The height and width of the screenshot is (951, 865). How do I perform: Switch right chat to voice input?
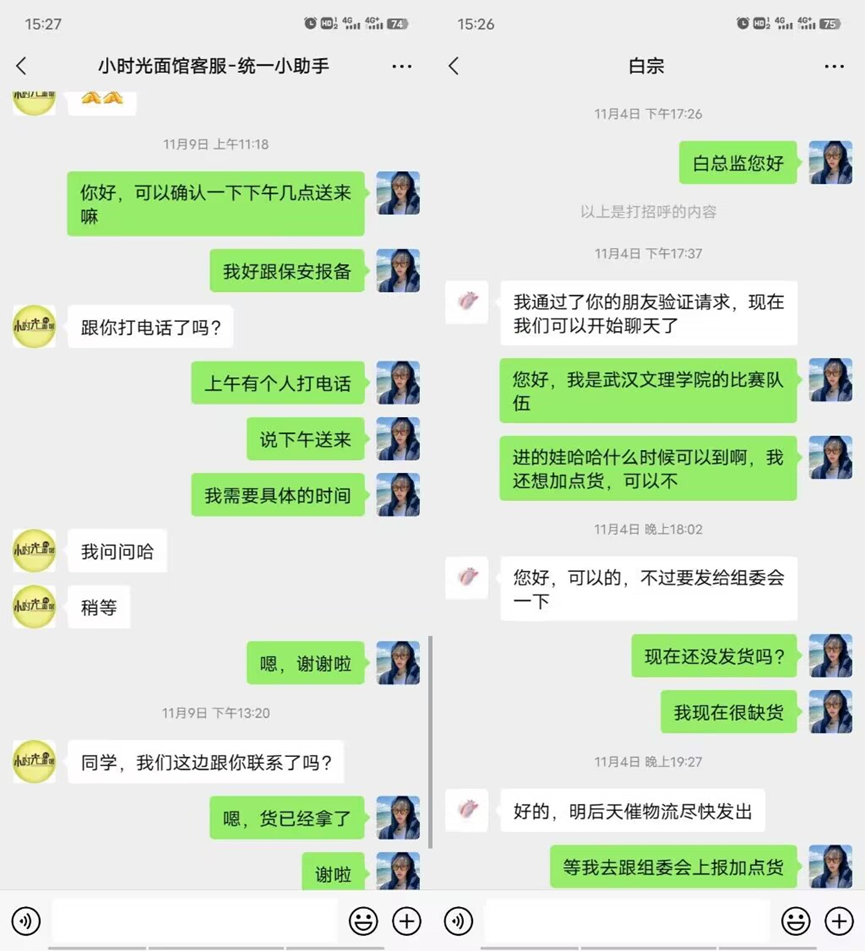[459, 921]
